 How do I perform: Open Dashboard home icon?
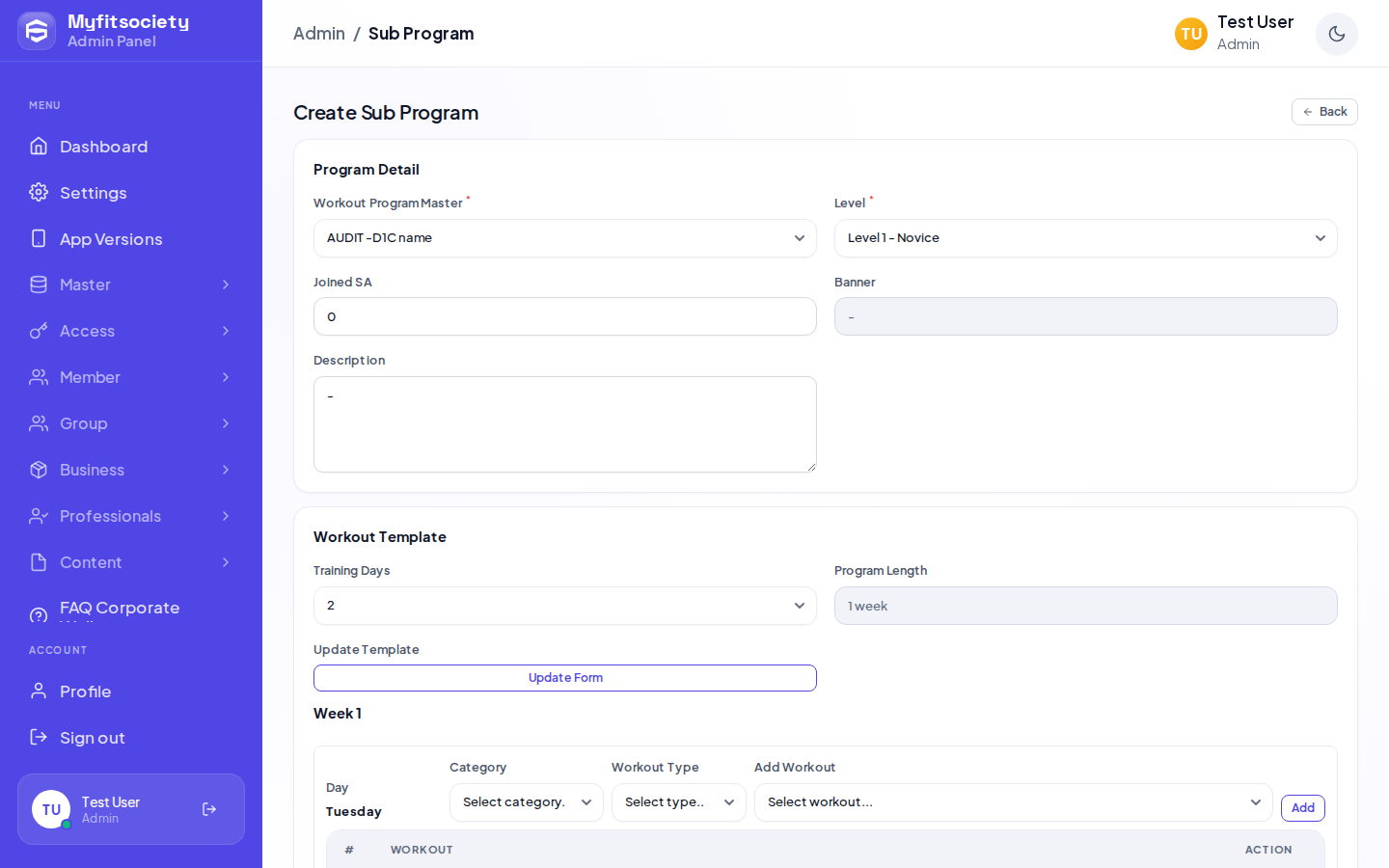tap(39, 146)
